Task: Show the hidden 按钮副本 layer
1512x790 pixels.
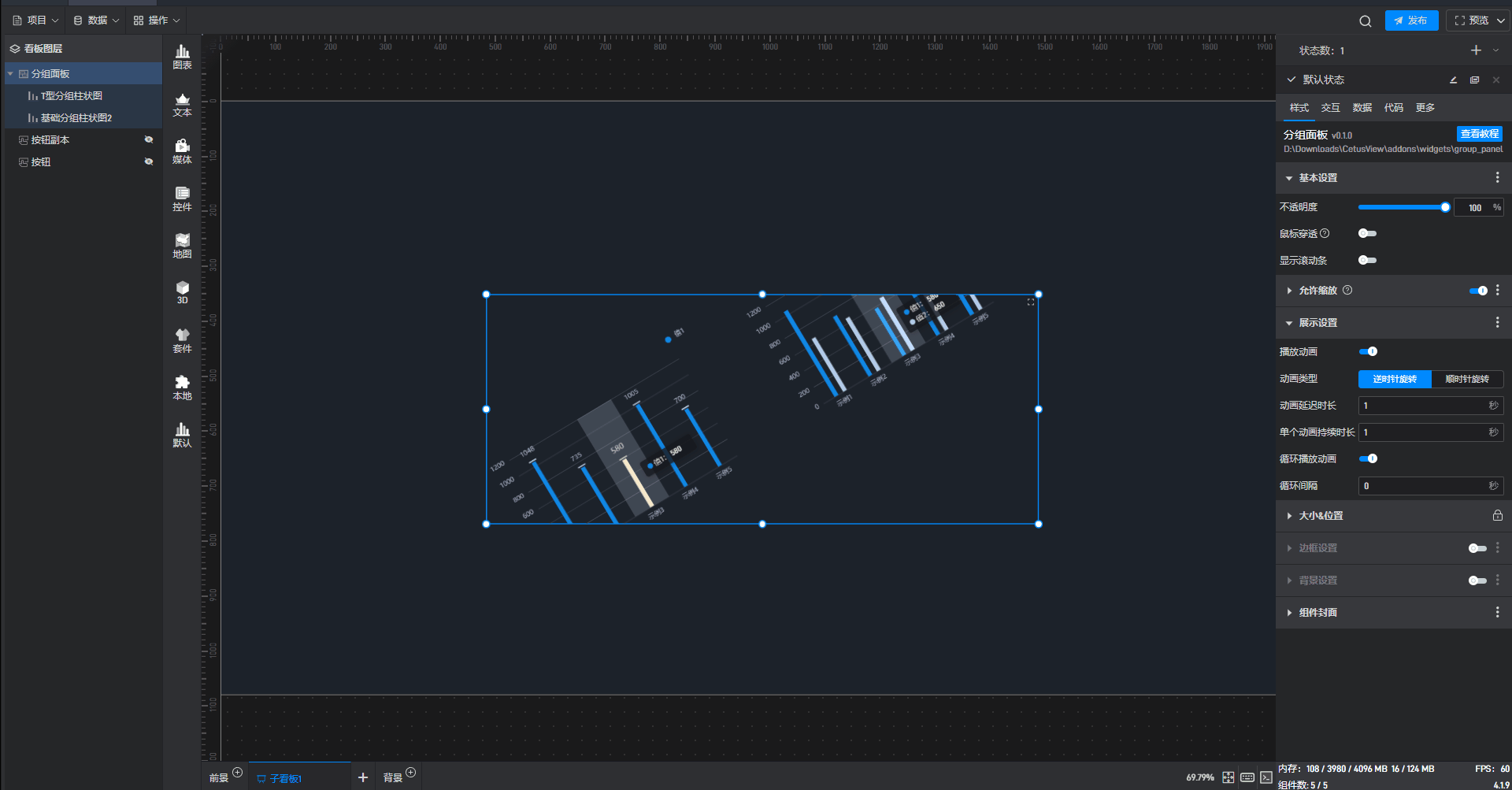Action: tap(148, 139)
